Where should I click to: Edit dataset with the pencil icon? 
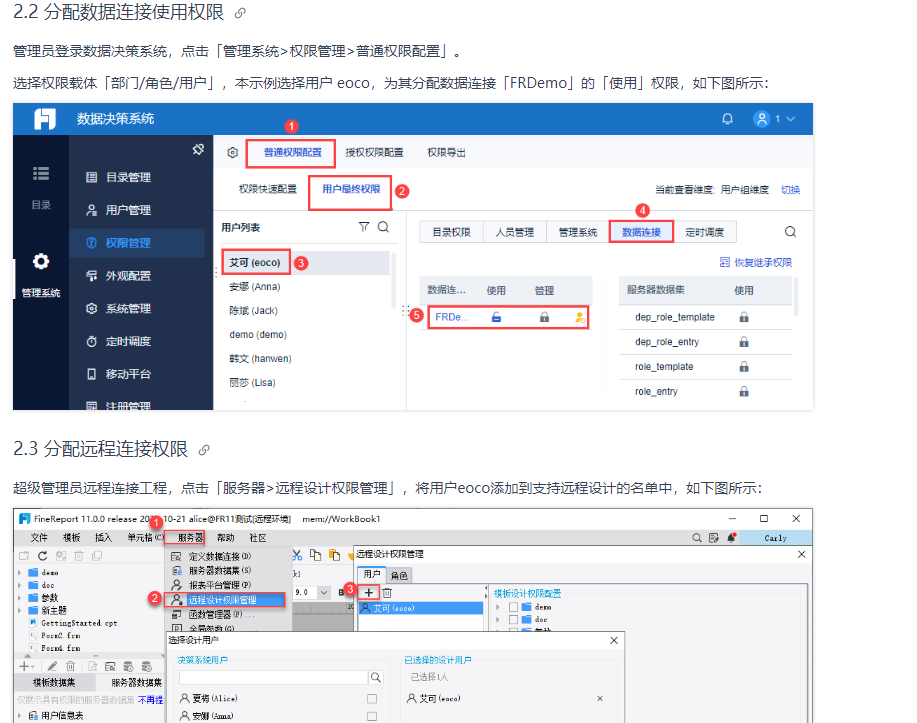52,666
